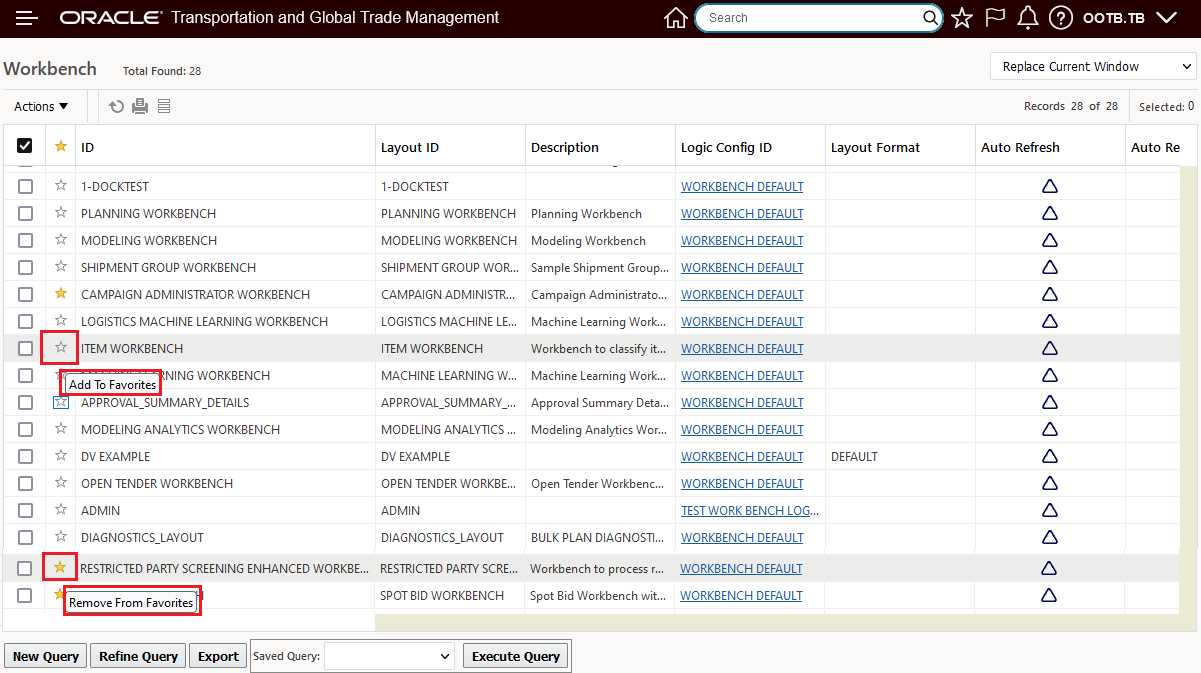Open the Actions dropdown
1201x673 pixels.
(x=39, y=106)
